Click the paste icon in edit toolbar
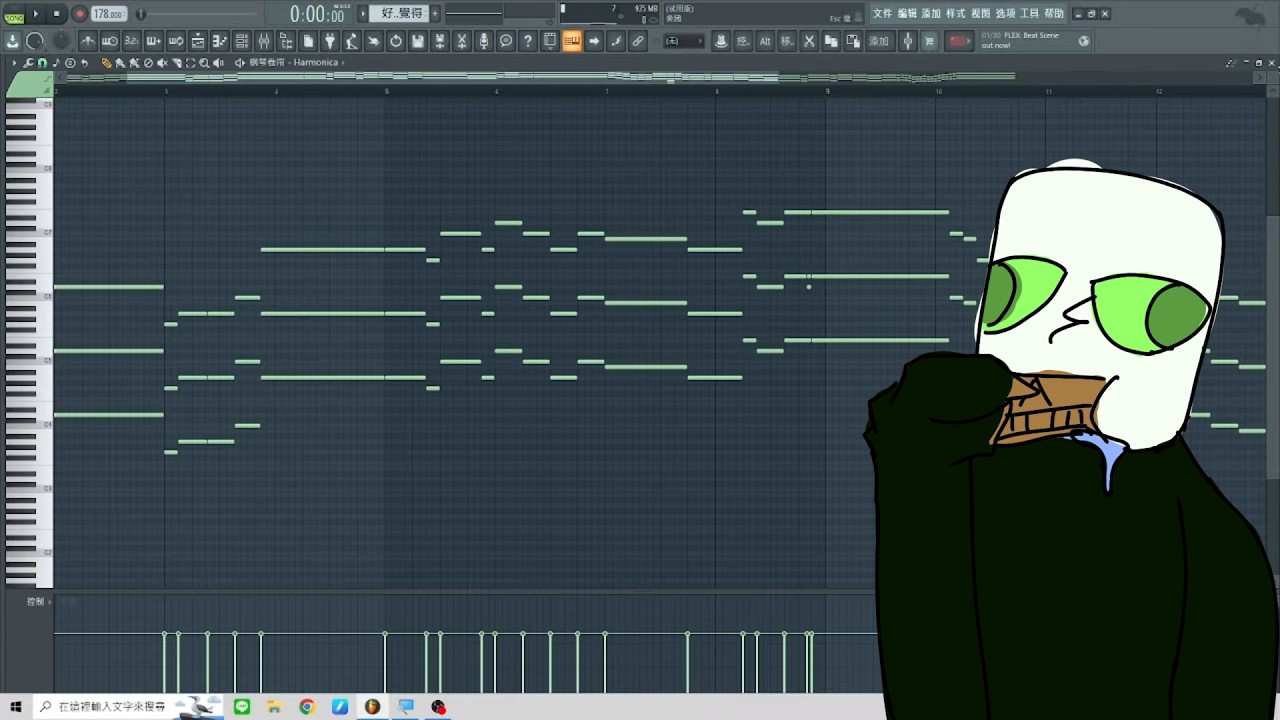Screen dimensions: 1280x720 [x=853, y=41]
